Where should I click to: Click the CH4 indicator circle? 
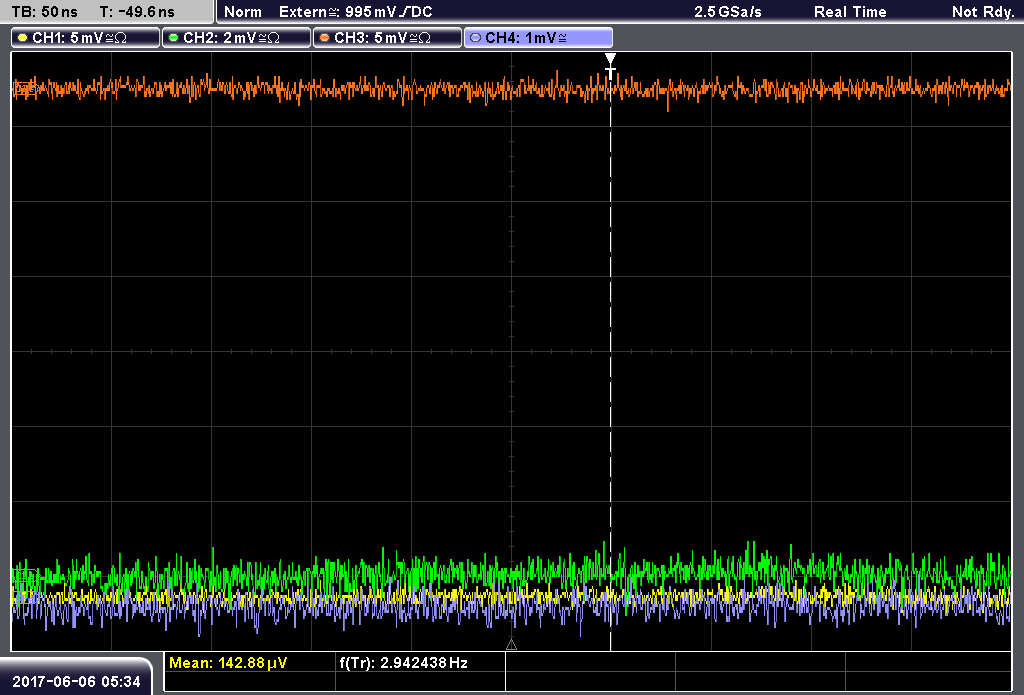[475, 38]
